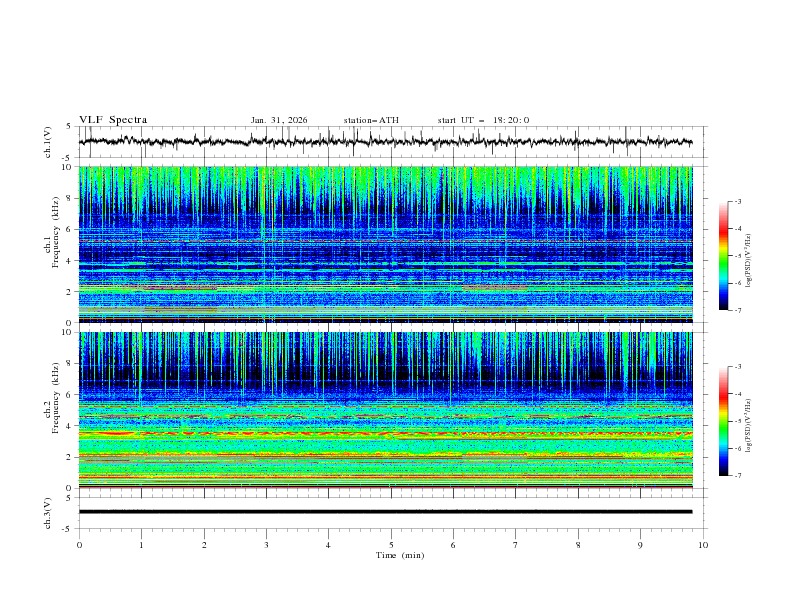The height and width of the screenshot is (612, 792).
Task: Click the "8" kHz tick on ch.1 spectrogram
Action: (x=69, y=198)
